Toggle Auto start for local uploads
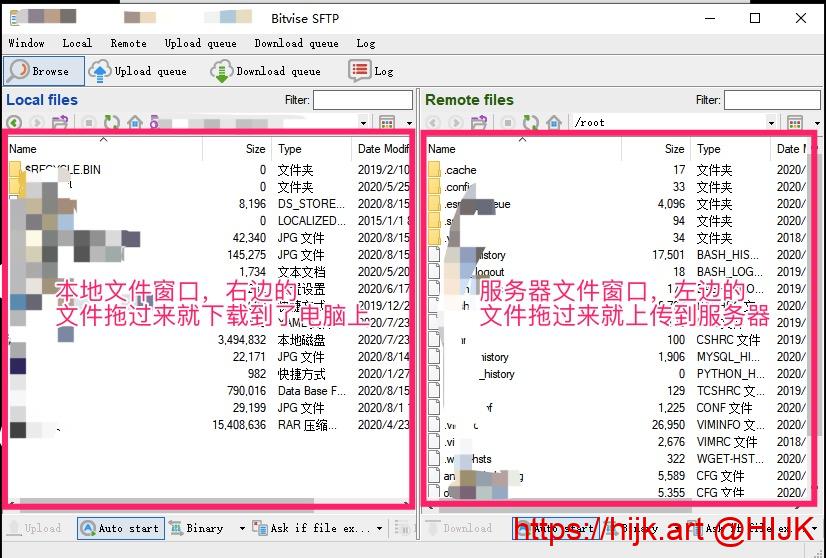 click(118, 528)
